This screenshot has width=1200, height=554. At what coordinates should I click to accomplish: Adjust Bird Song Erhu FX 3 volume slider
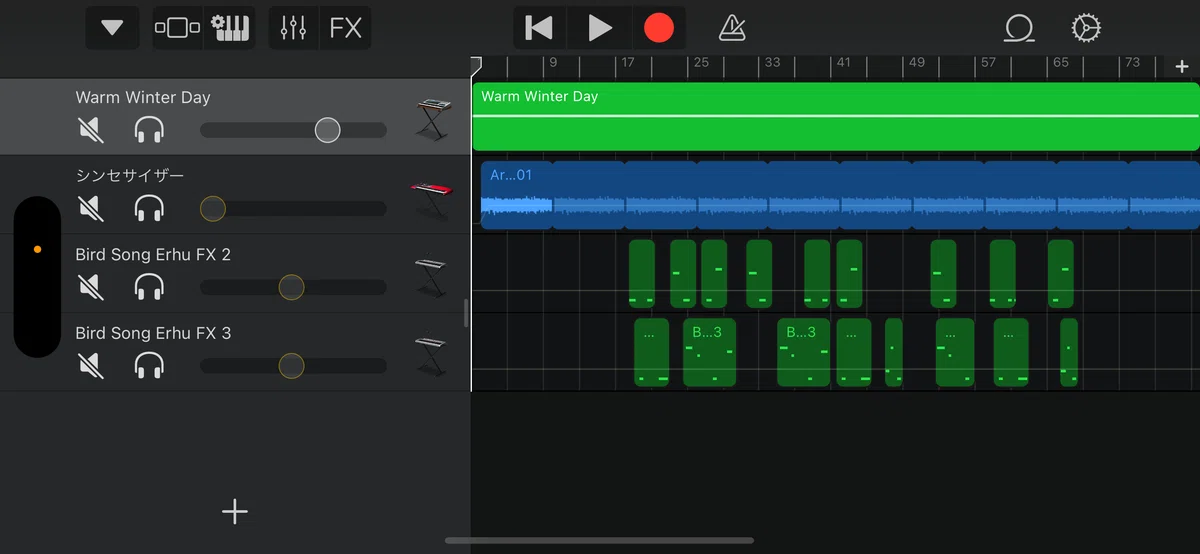[x=293, y=366]
